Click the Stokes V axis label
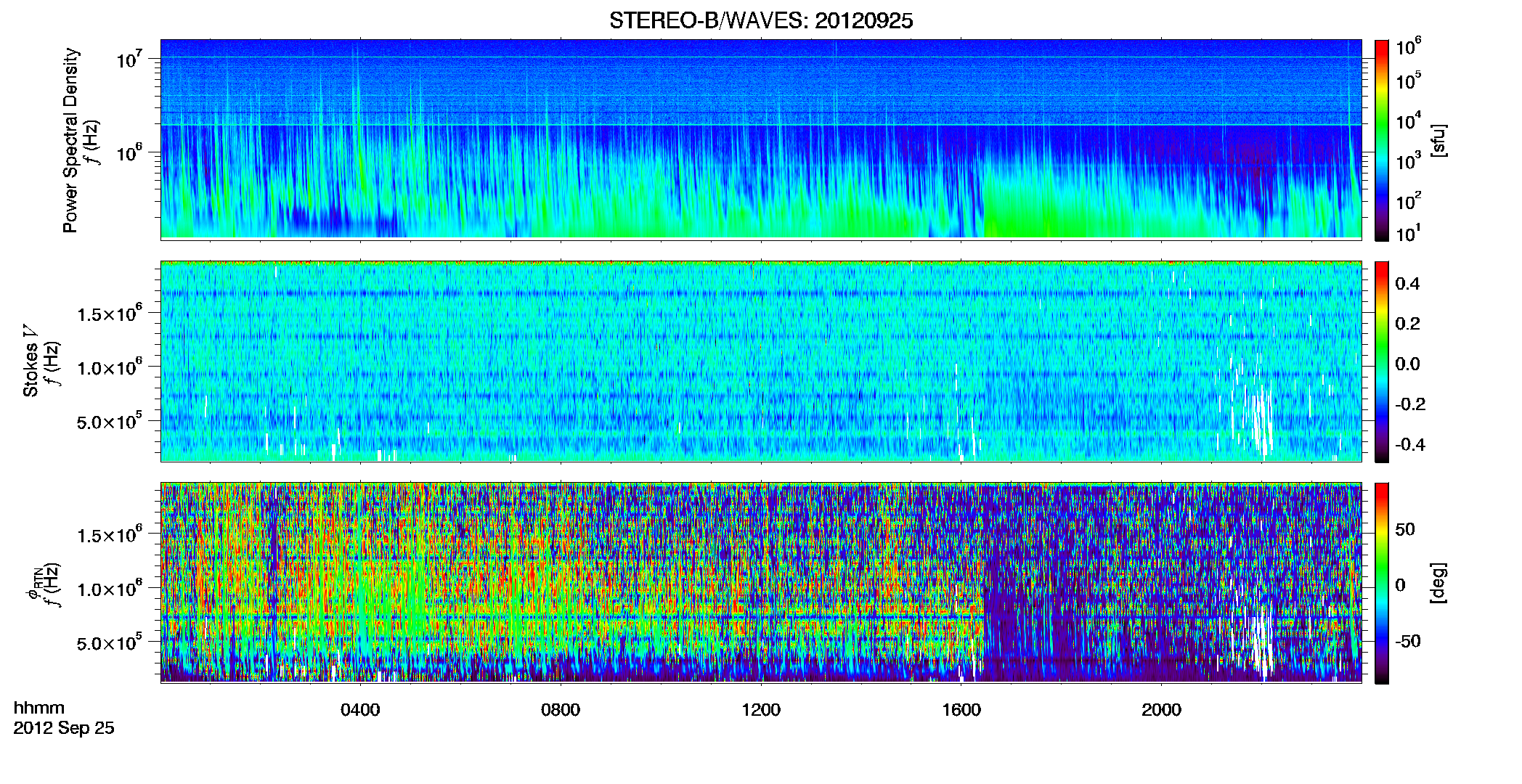1522x784 pixels. (x=31, y=361)
